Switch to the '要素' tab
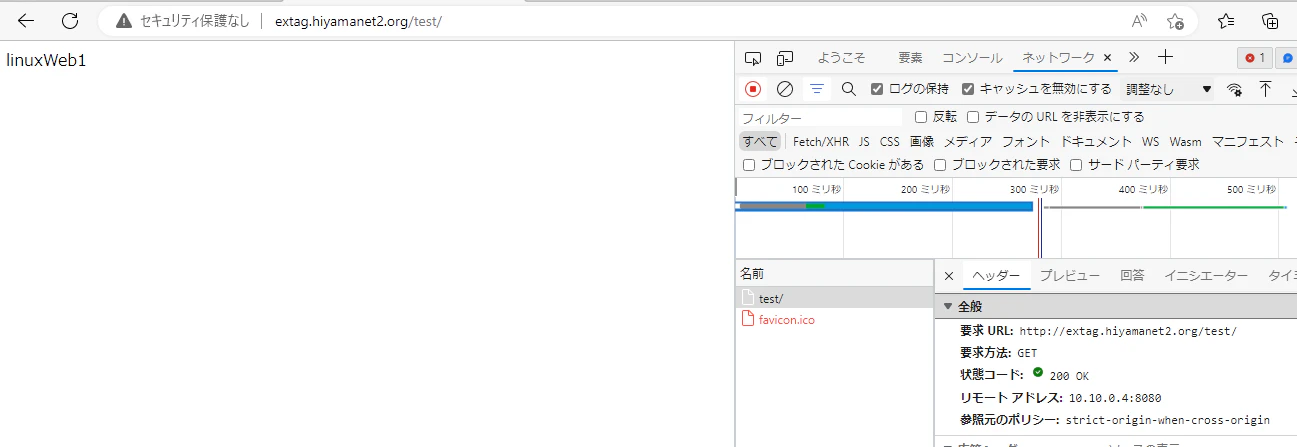The width and height of the screenshot is (1297, 447). tap(910, 58)
